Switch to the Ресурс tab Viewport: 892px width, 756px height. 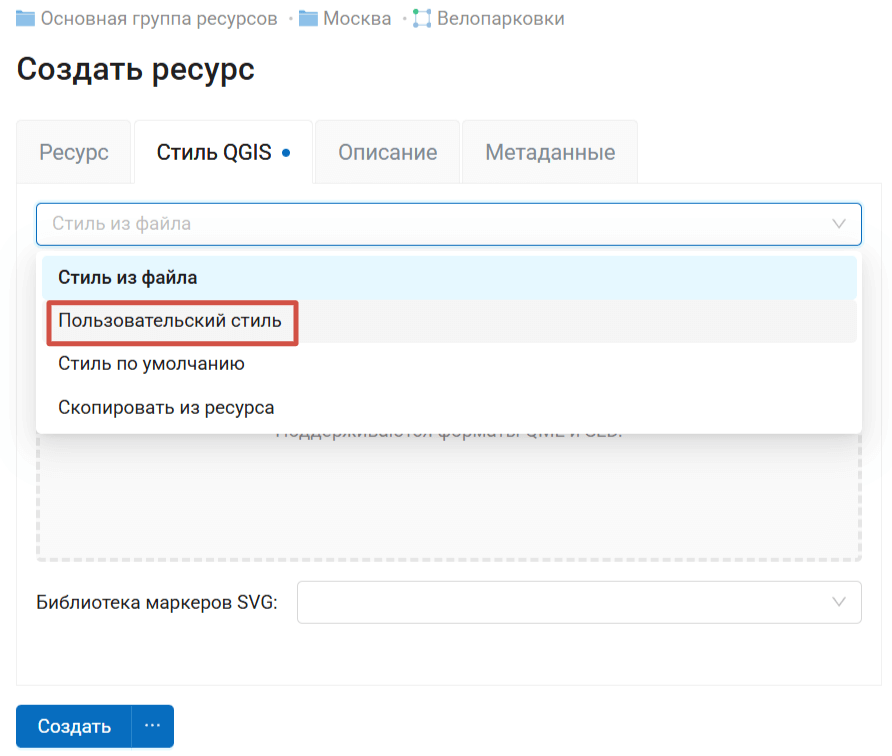coord(74,153)
